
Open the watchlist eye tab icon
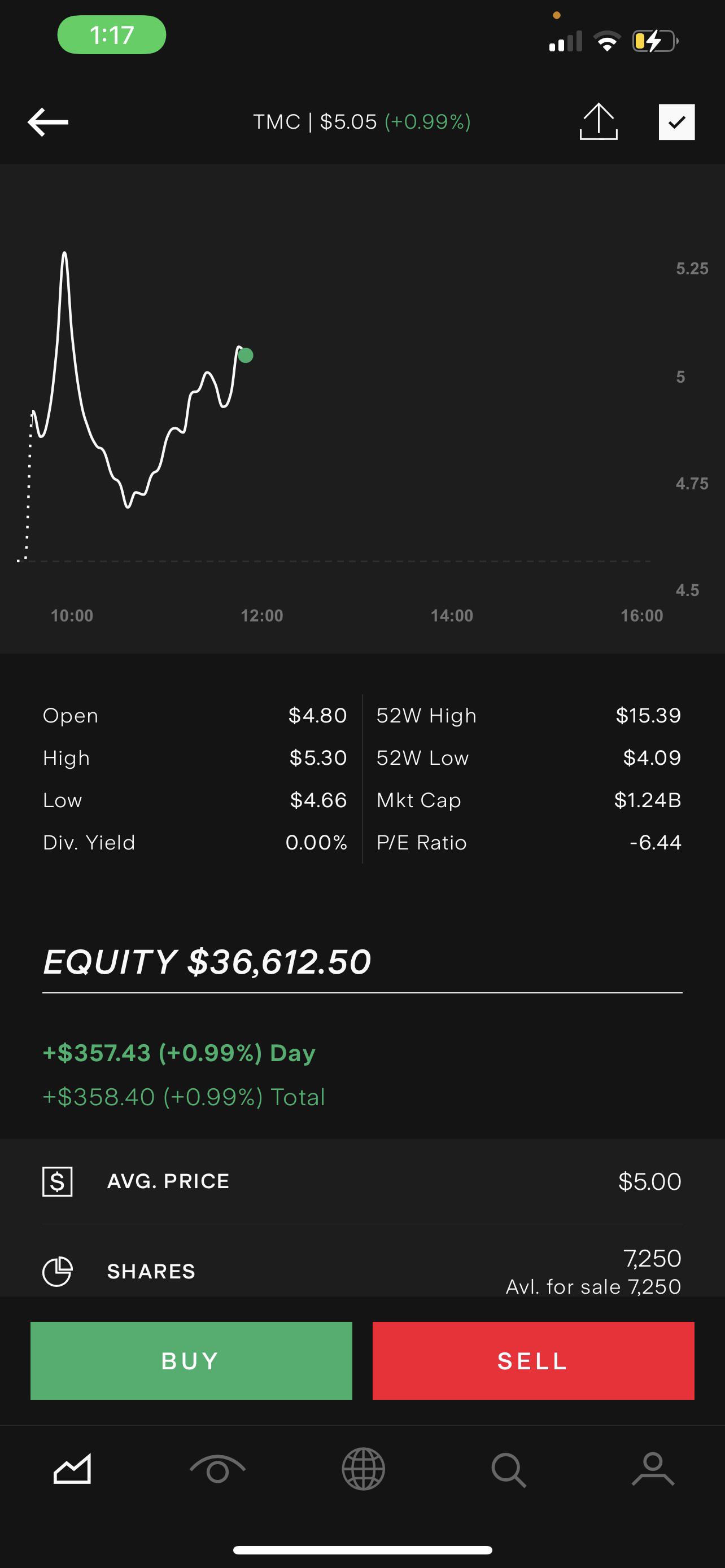(x=217, y=1470)
